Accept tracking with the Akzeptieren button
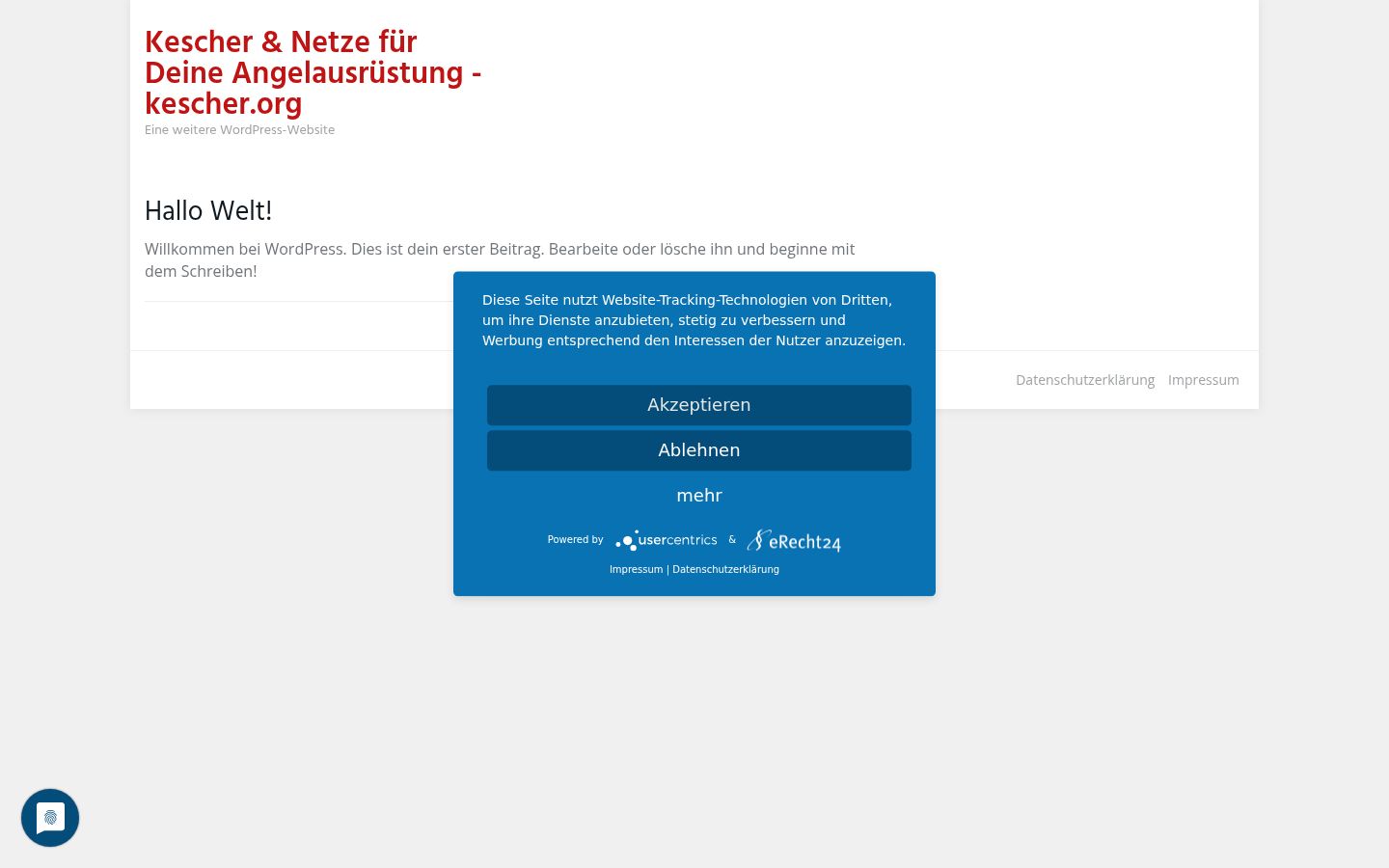The height and width of the screenshot is (868, 1389). [699, 405]
